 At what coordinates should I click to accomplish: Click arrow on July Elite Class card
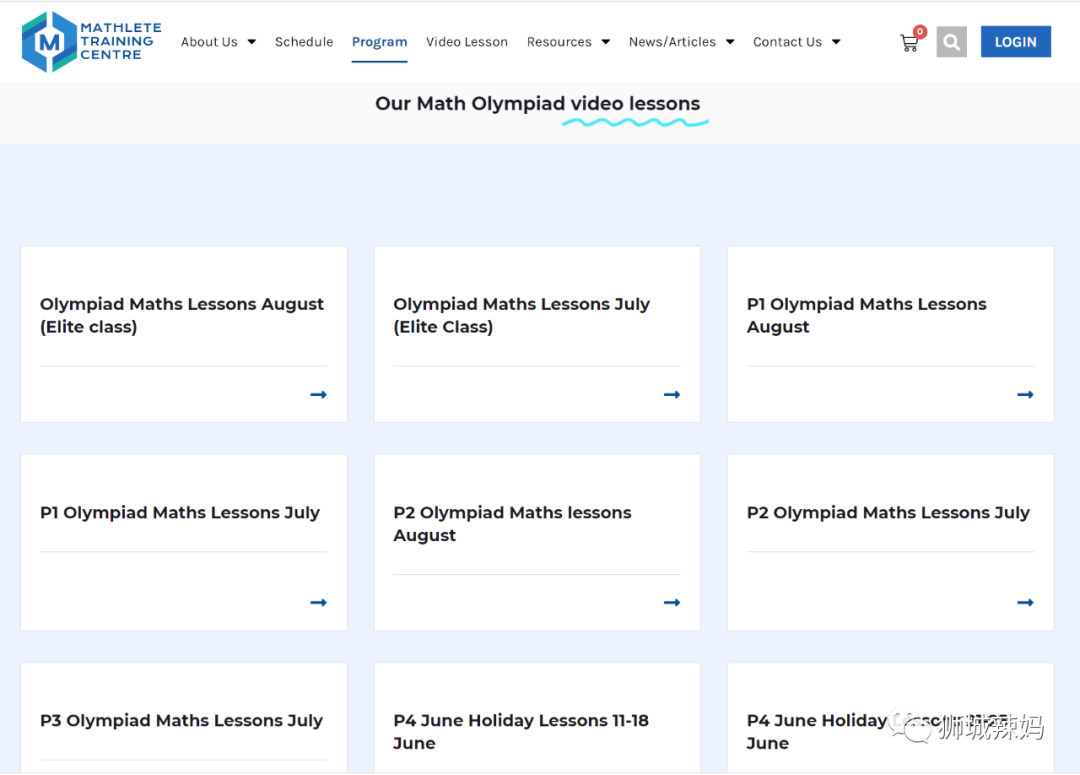pos(672,395)
